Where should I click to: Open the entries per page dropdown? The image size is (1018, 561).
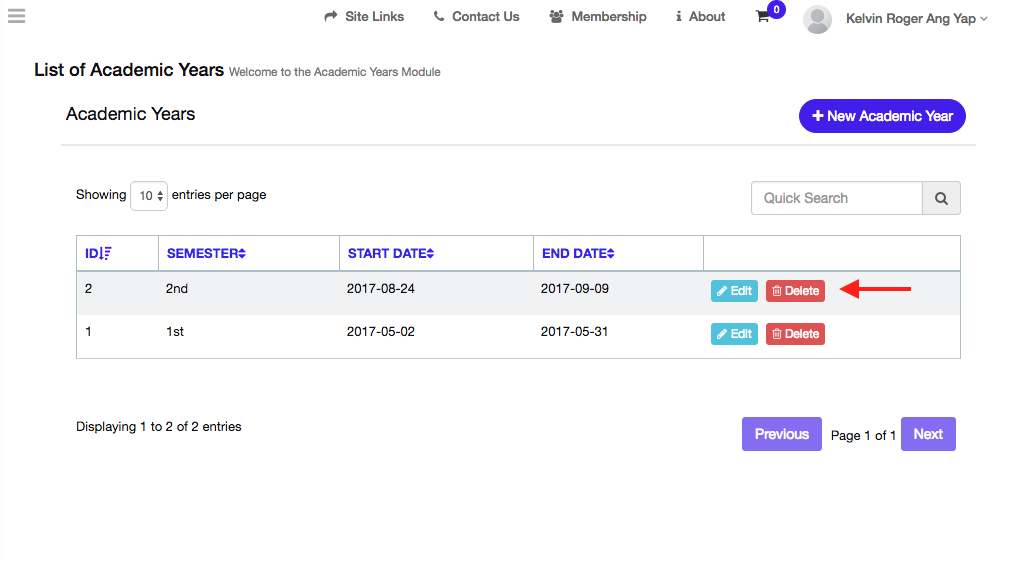(149, 196)
